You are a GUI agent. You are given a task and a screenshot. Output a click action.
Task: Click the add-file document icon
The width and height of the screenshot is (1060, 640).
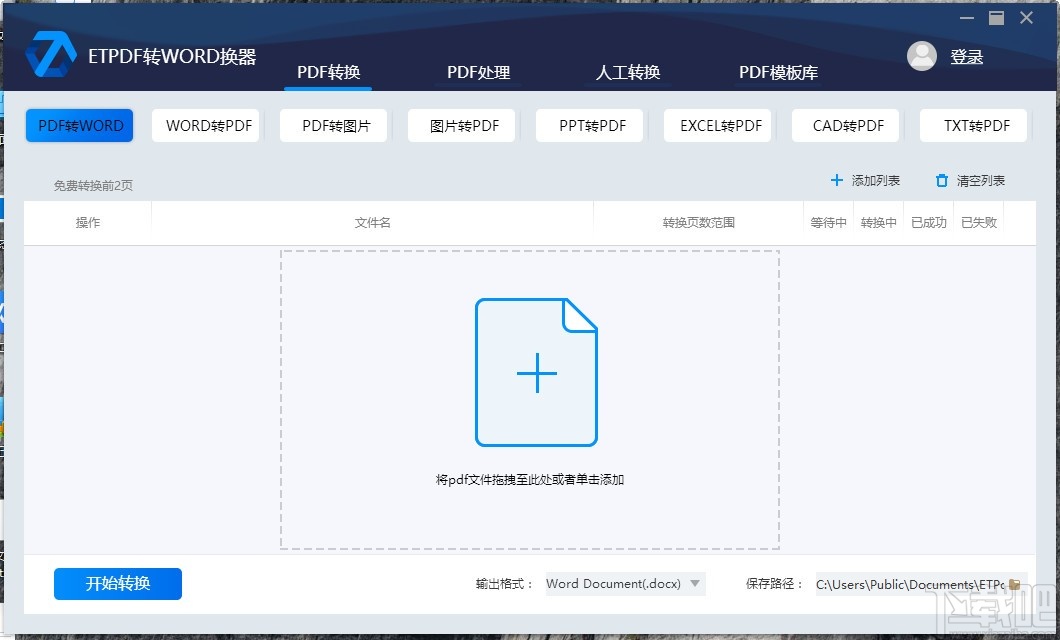536,372
